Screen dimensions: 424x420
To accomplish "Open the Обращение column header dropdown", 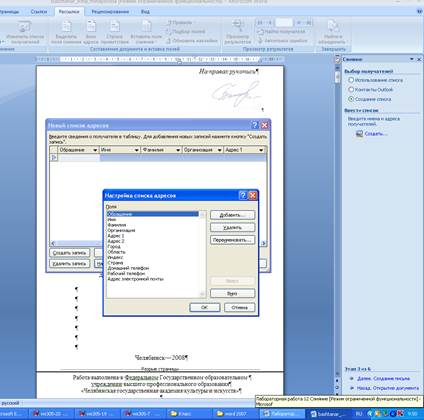I will (95, 150).
